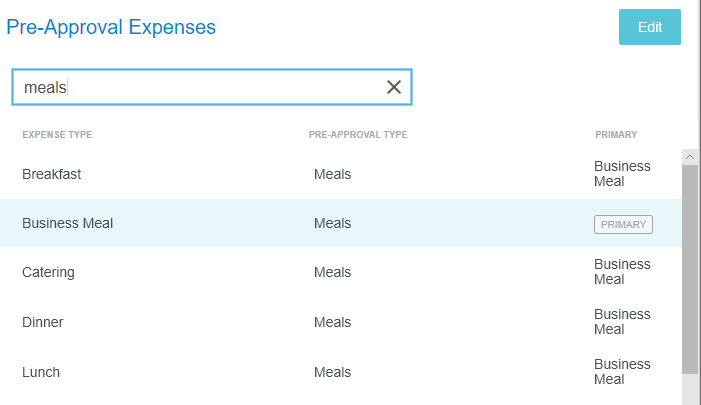701x405 pixels.
Task: Click the Meals type in Catering row
Action: point(332,272)
